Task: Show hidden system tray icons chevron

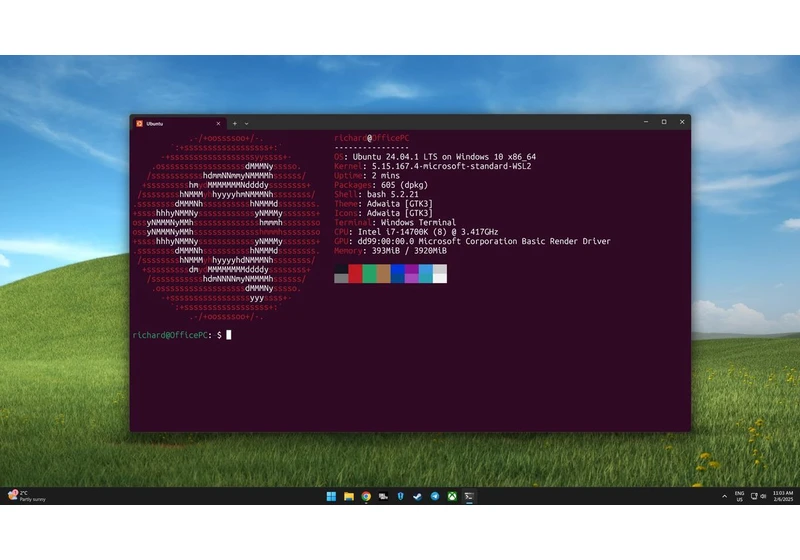Action: 724,496
